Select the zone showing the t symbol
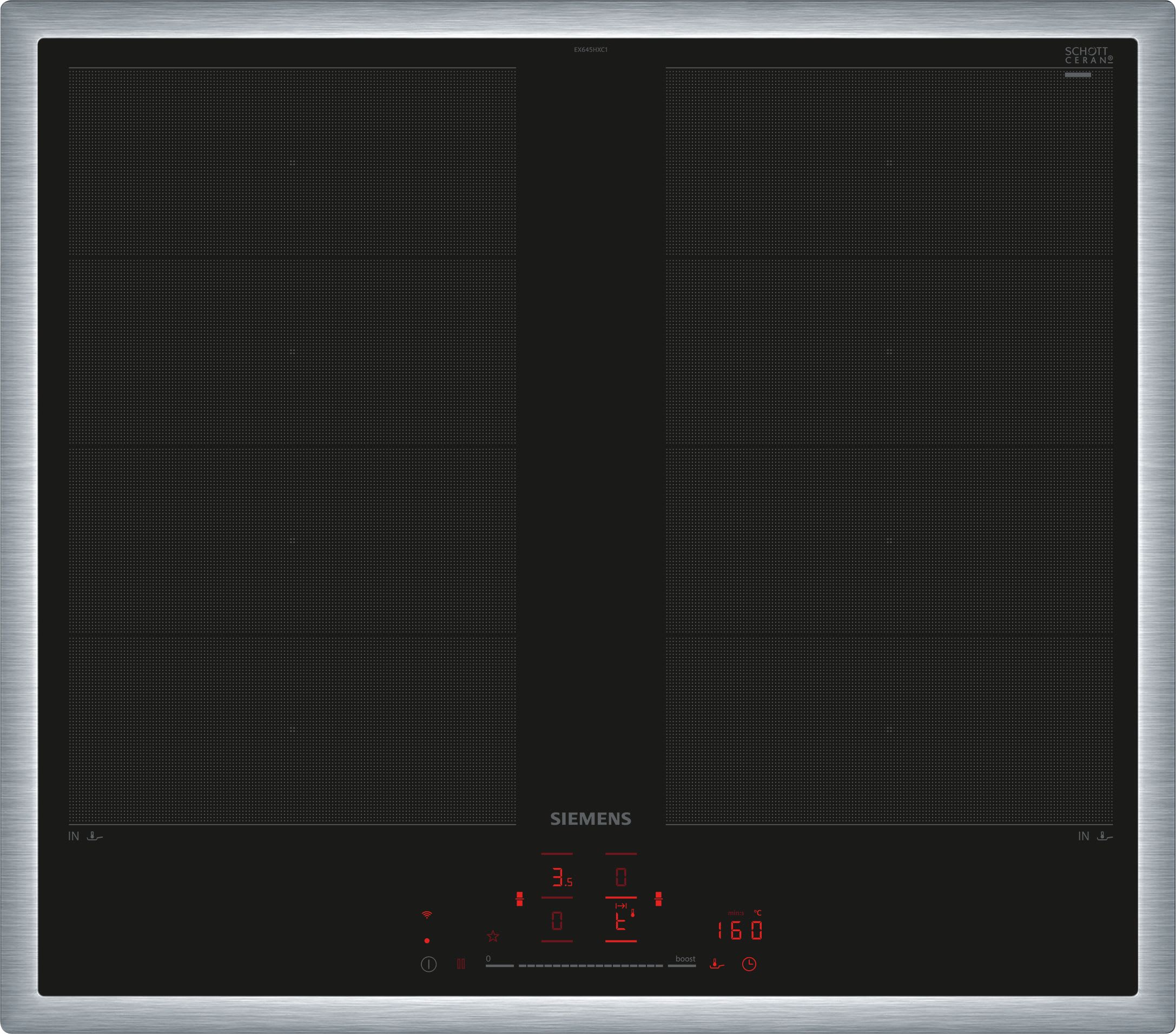This screenshot has width=1176, height=1034. tap(621, 921)
